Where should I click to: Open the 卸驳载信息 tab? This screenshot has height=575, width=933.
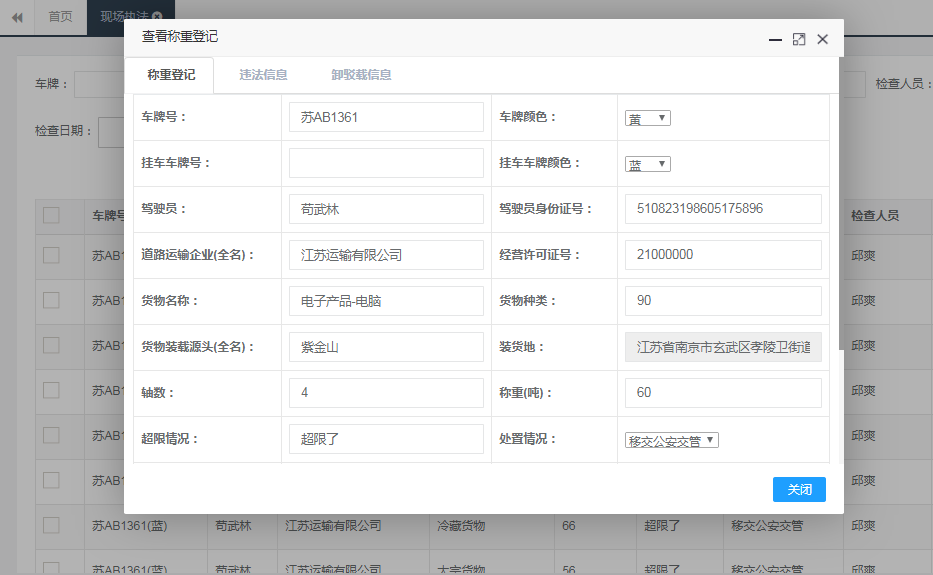361,75
